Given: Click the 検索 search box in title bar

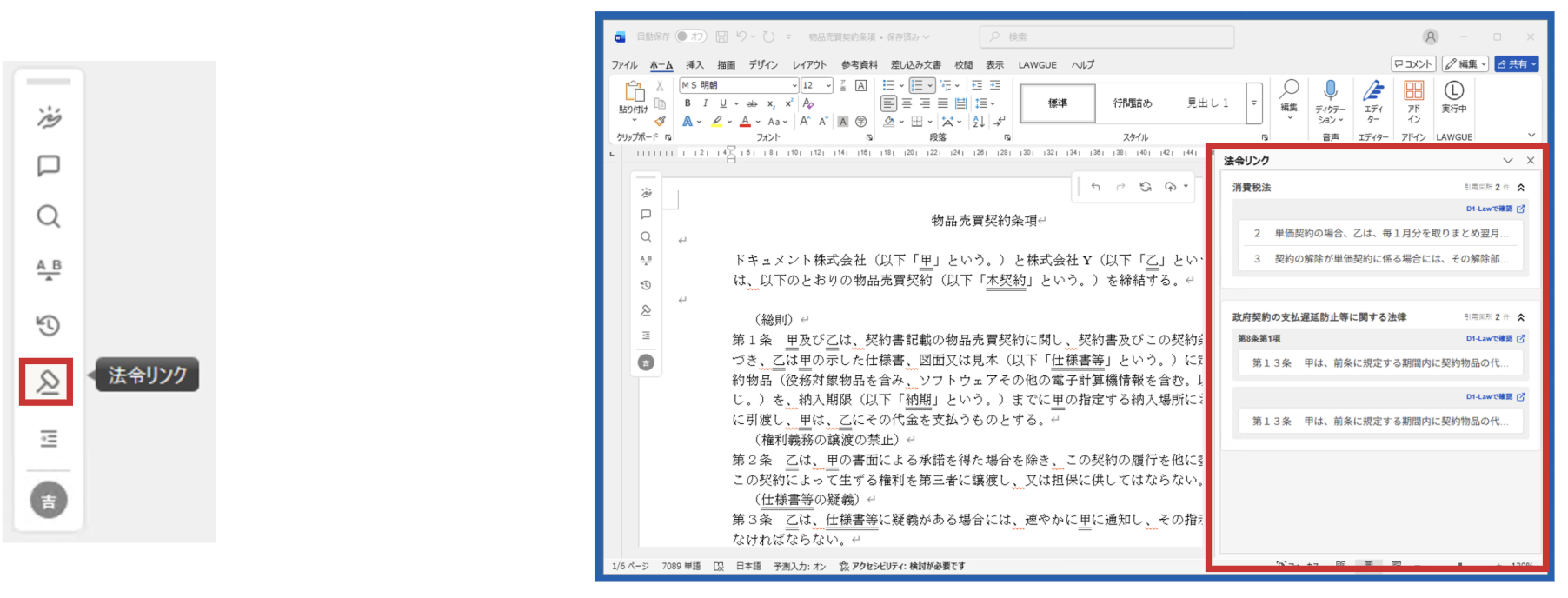Looking at the screenshot, I should point(1106,37).
